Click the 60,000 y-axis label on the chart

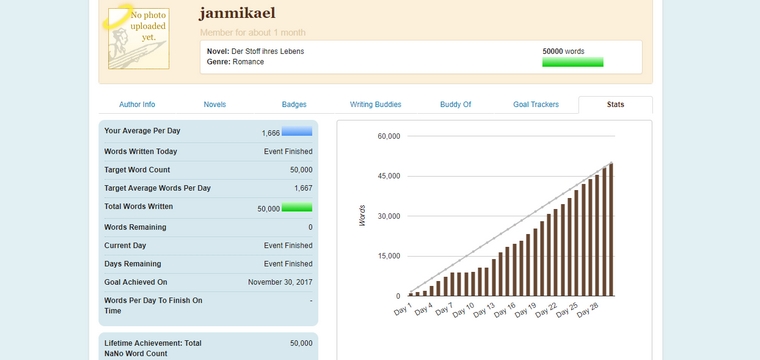point(389,137)
